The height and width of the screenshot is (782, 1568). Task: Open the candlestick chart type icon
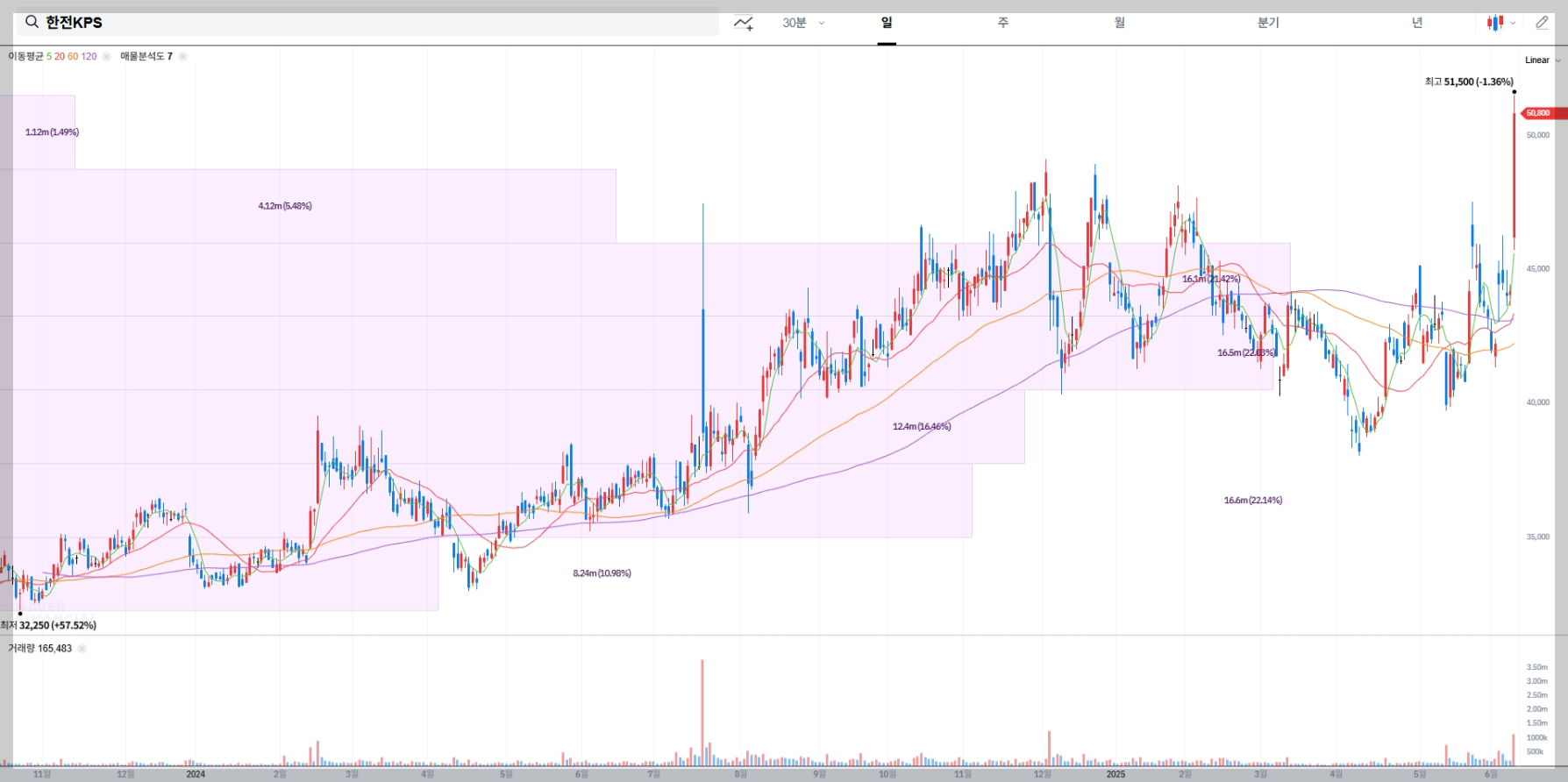point(1495,23)
